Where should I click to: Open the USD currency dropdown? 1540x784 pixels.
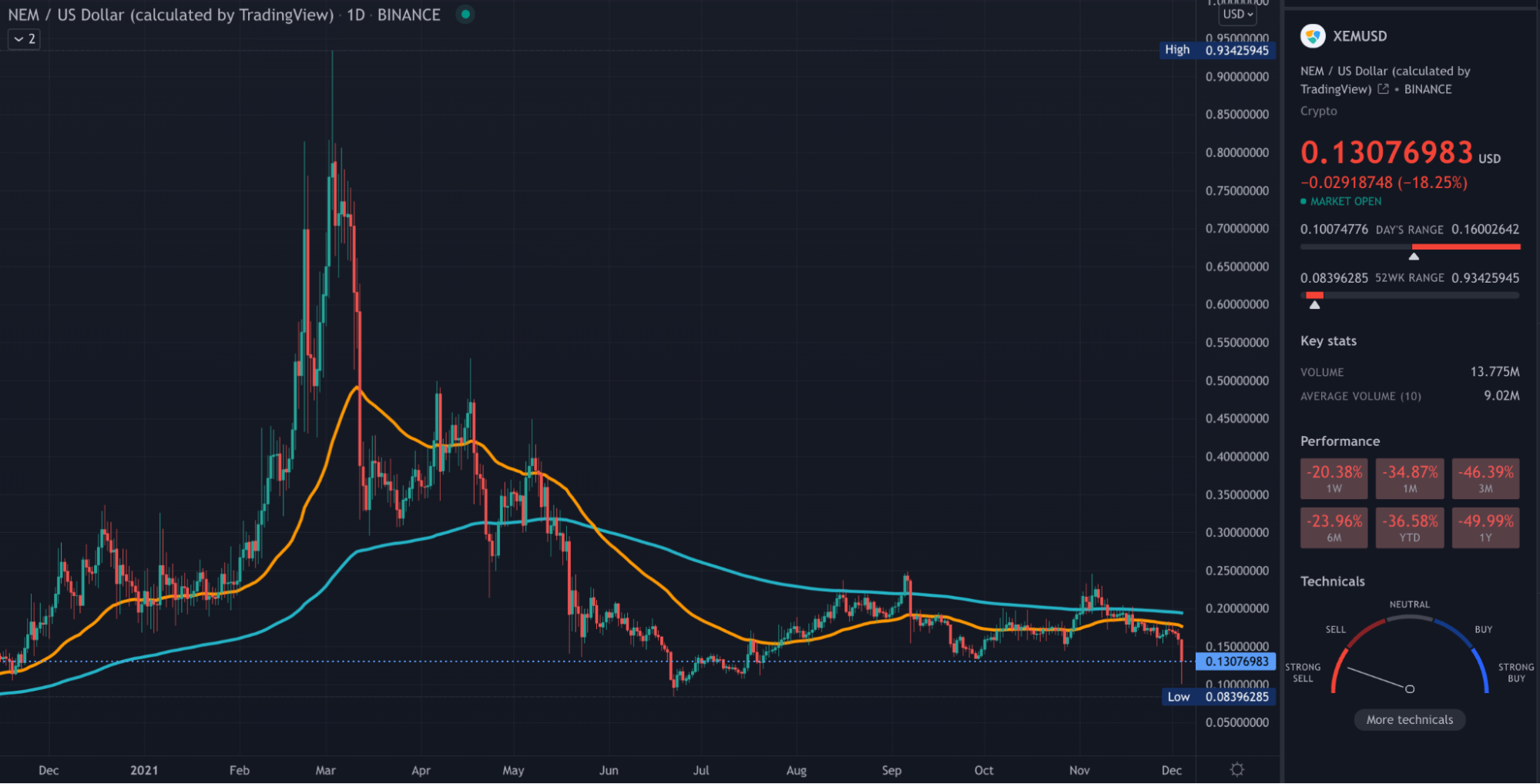1238,14
